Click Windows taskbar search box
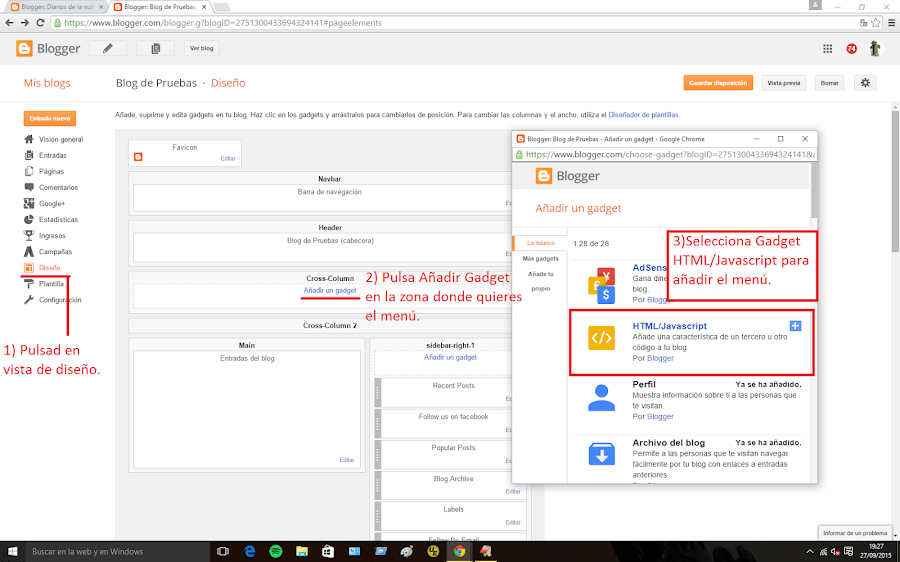Viewport: 900px width, 562px height. (x=118, y=552)
